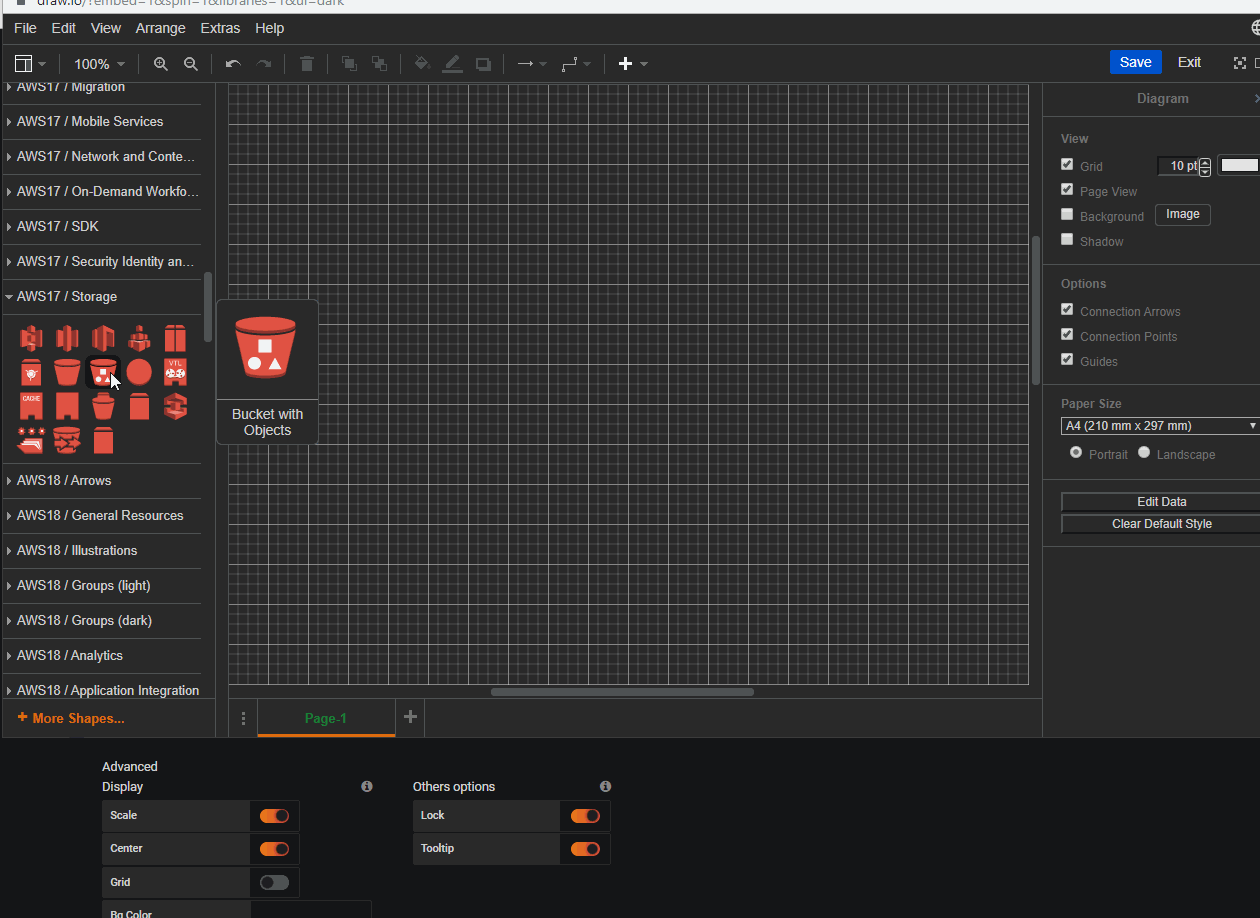Open the A4 paper size dropdown
The width and height of the screenshot is (1260, 918).
pyautogui.click(x=1161, y=426)
